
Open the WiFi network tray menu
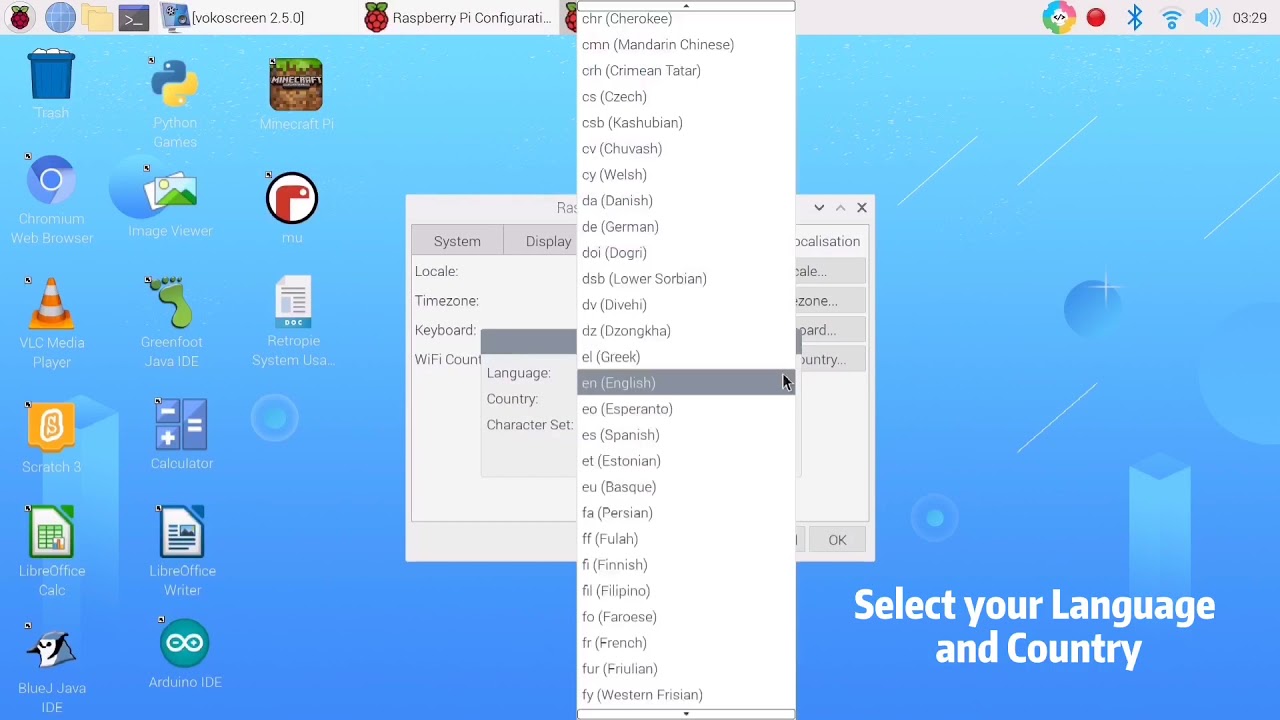pyautogui.click(x=1171, y=17)
